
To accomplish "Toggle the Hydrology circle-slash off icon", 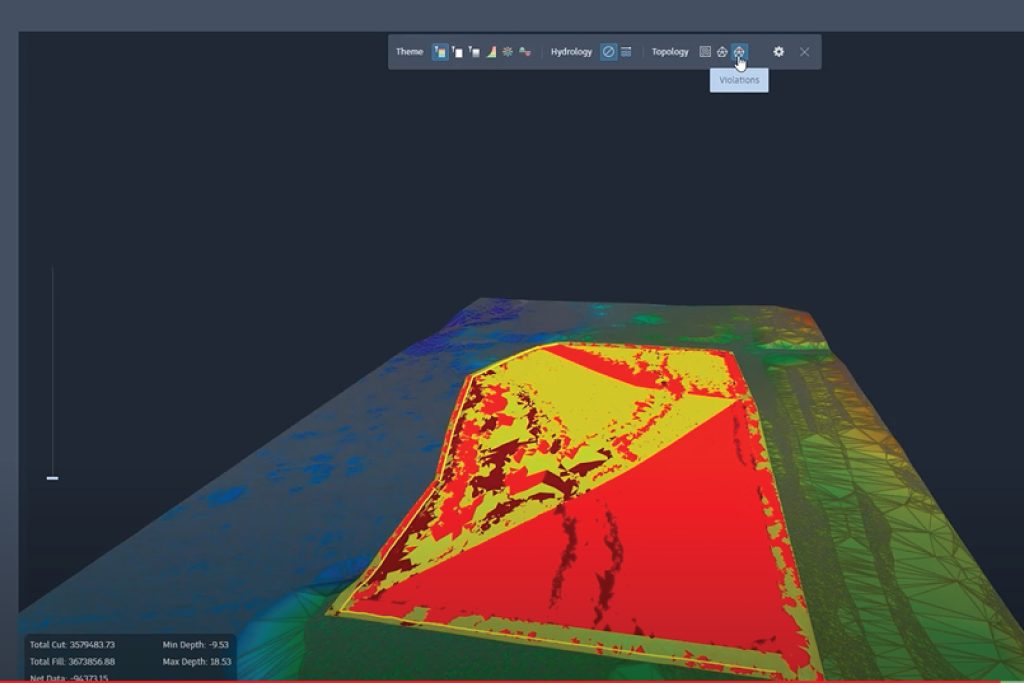I will (608, 52).
